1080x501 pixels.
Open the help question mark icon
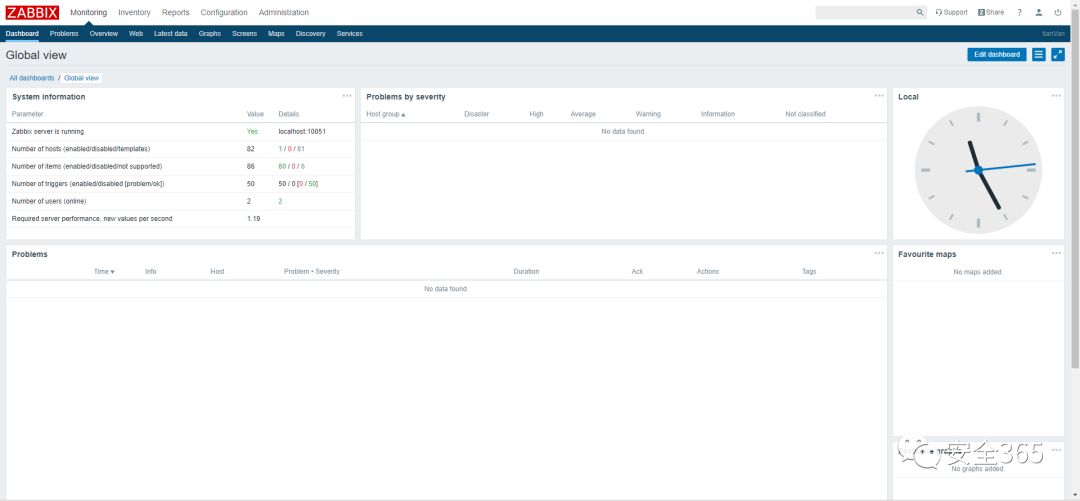coord(1019,12)
